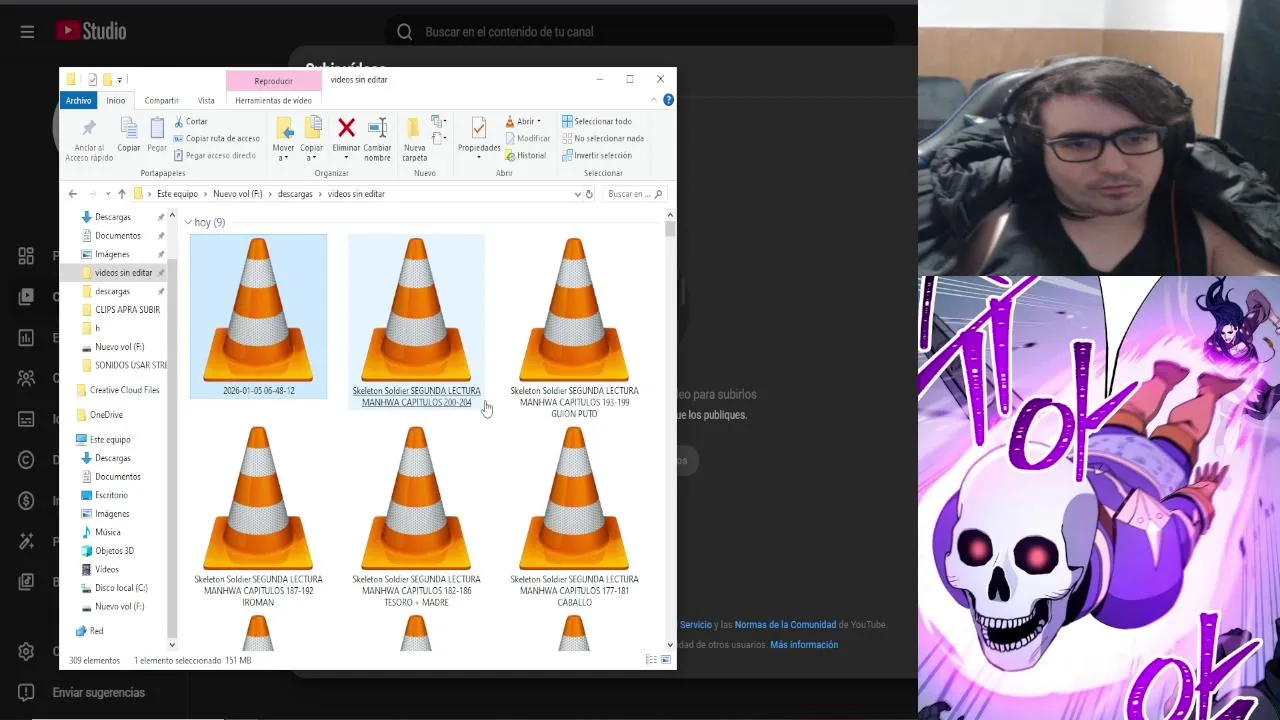Click the Más información link in YouTube Studio
The image size is (1280, 720).
coord(804,645)
